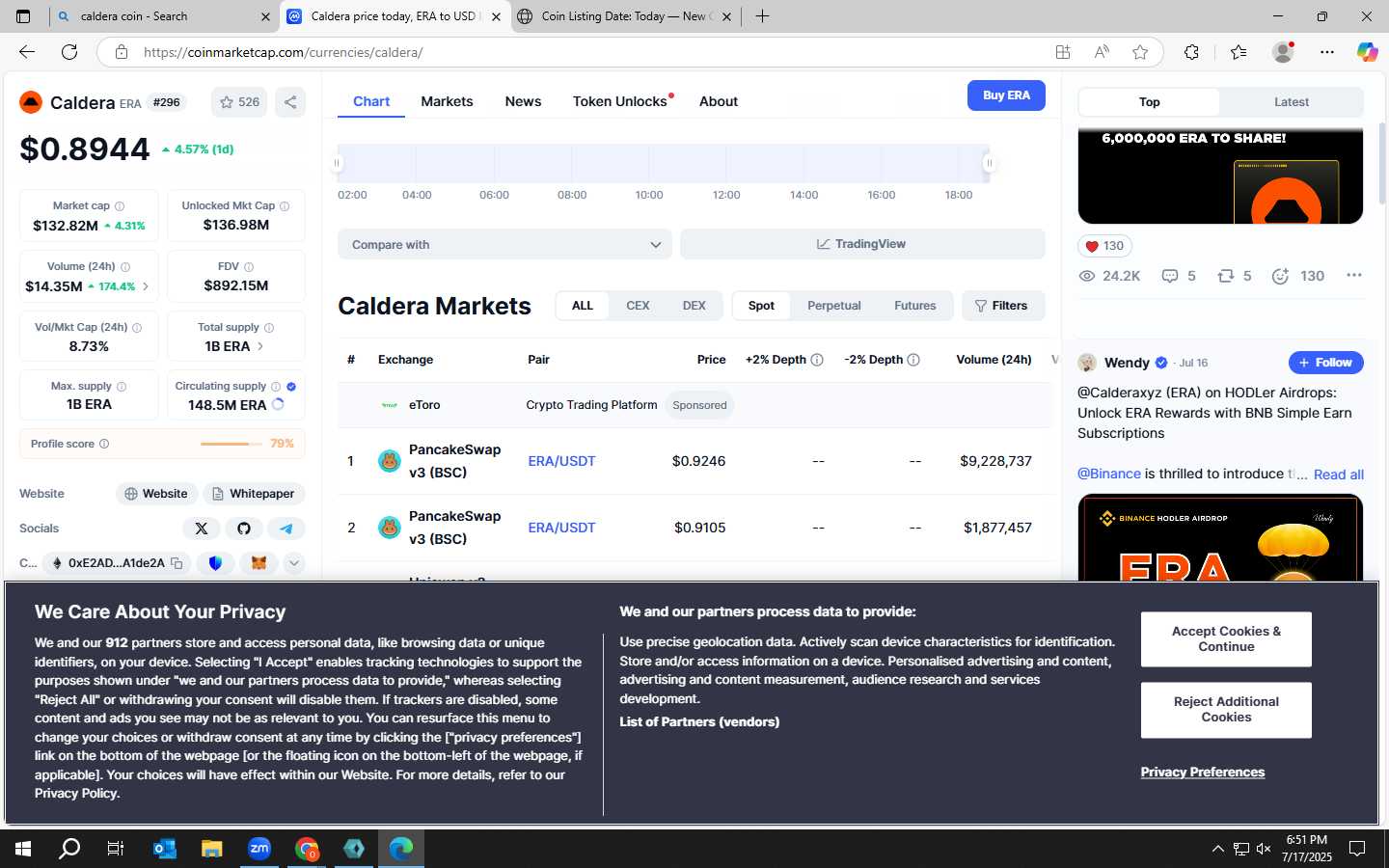Add Caldera to watchlist star button
Image resolution: width=1389 pixels, height=868 pixels.
coord(239,102)
